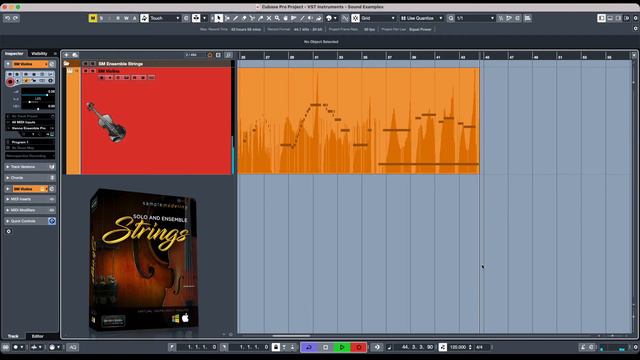
Task: Click the Solo and Ensemble Strings box image
Action: click(x=144, y=259)
